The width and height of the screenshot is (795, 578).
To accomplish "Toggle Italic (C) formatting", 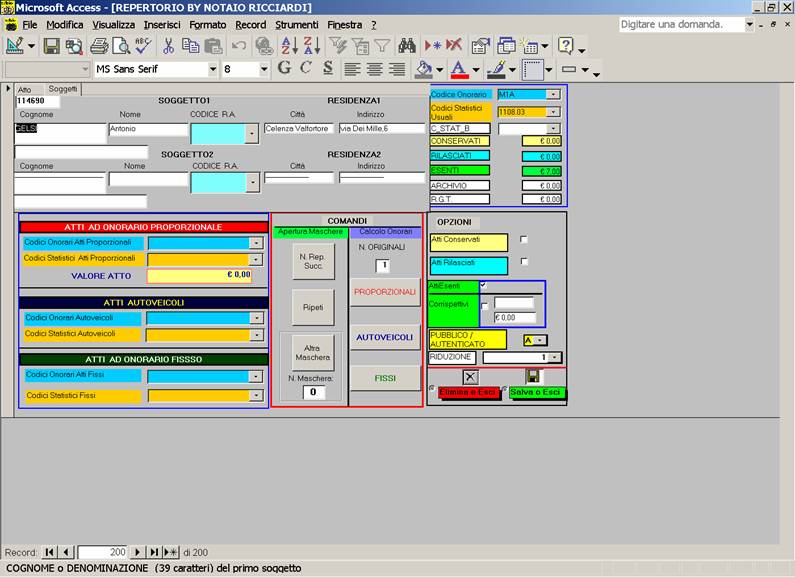I will click(306, 68).
